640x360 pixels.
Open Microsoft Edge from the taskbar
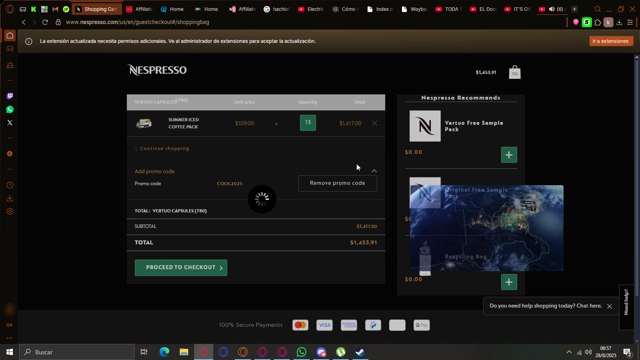164,352
